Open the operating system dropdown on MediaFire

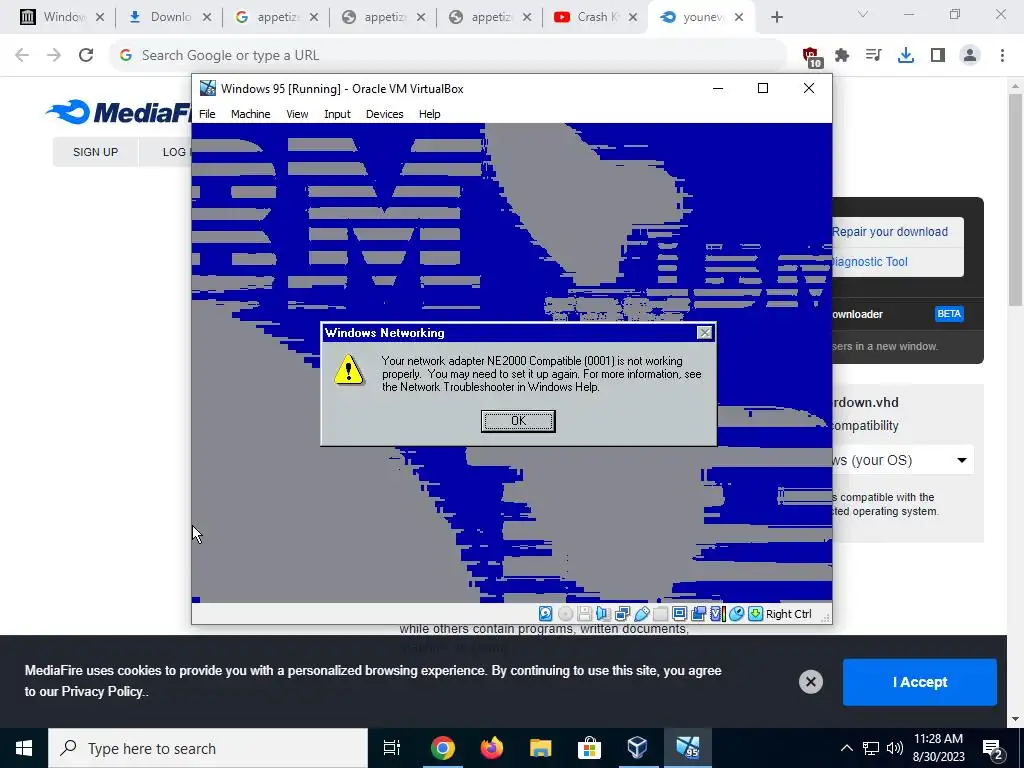903,460
